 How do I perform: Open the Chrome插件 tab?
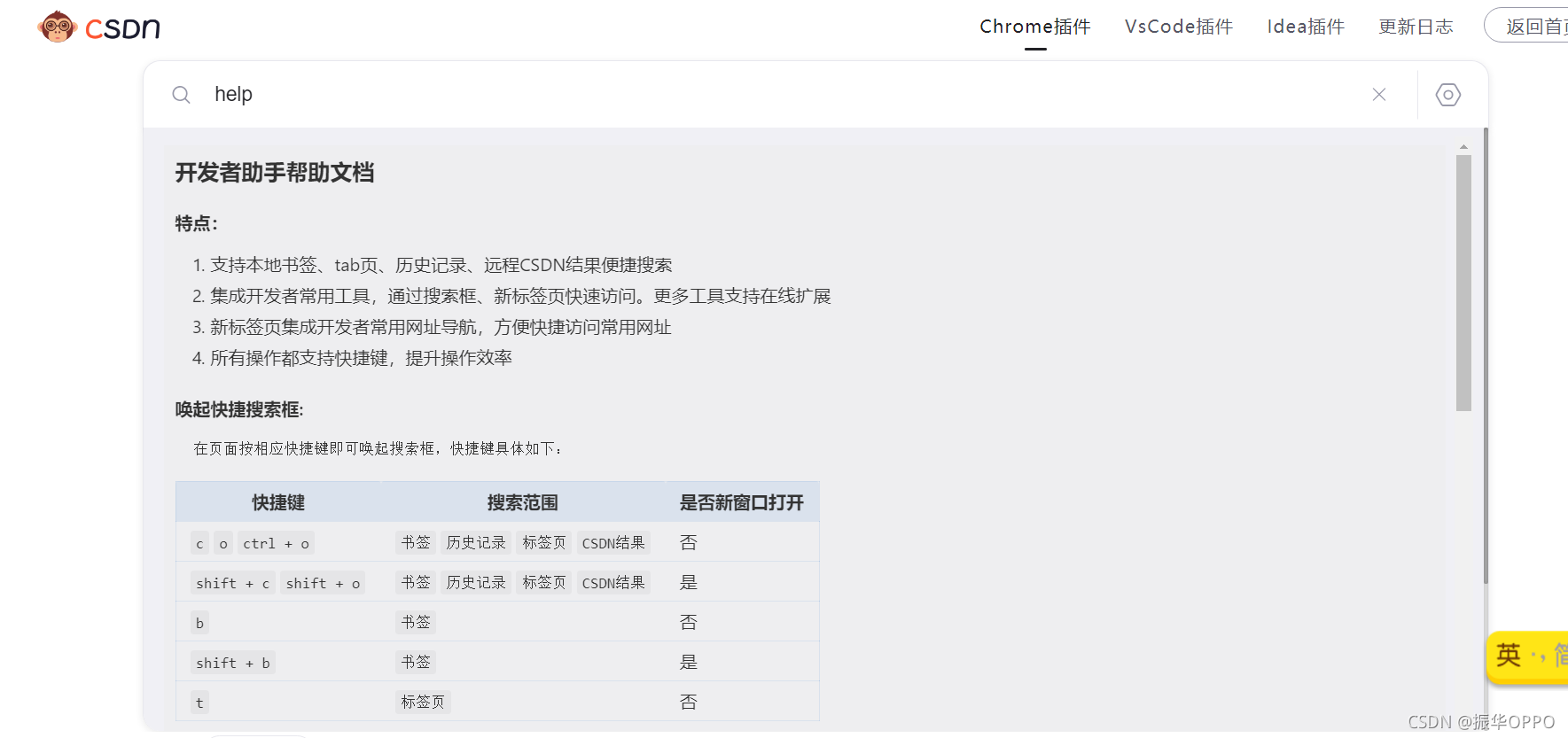click(1035, 27)
